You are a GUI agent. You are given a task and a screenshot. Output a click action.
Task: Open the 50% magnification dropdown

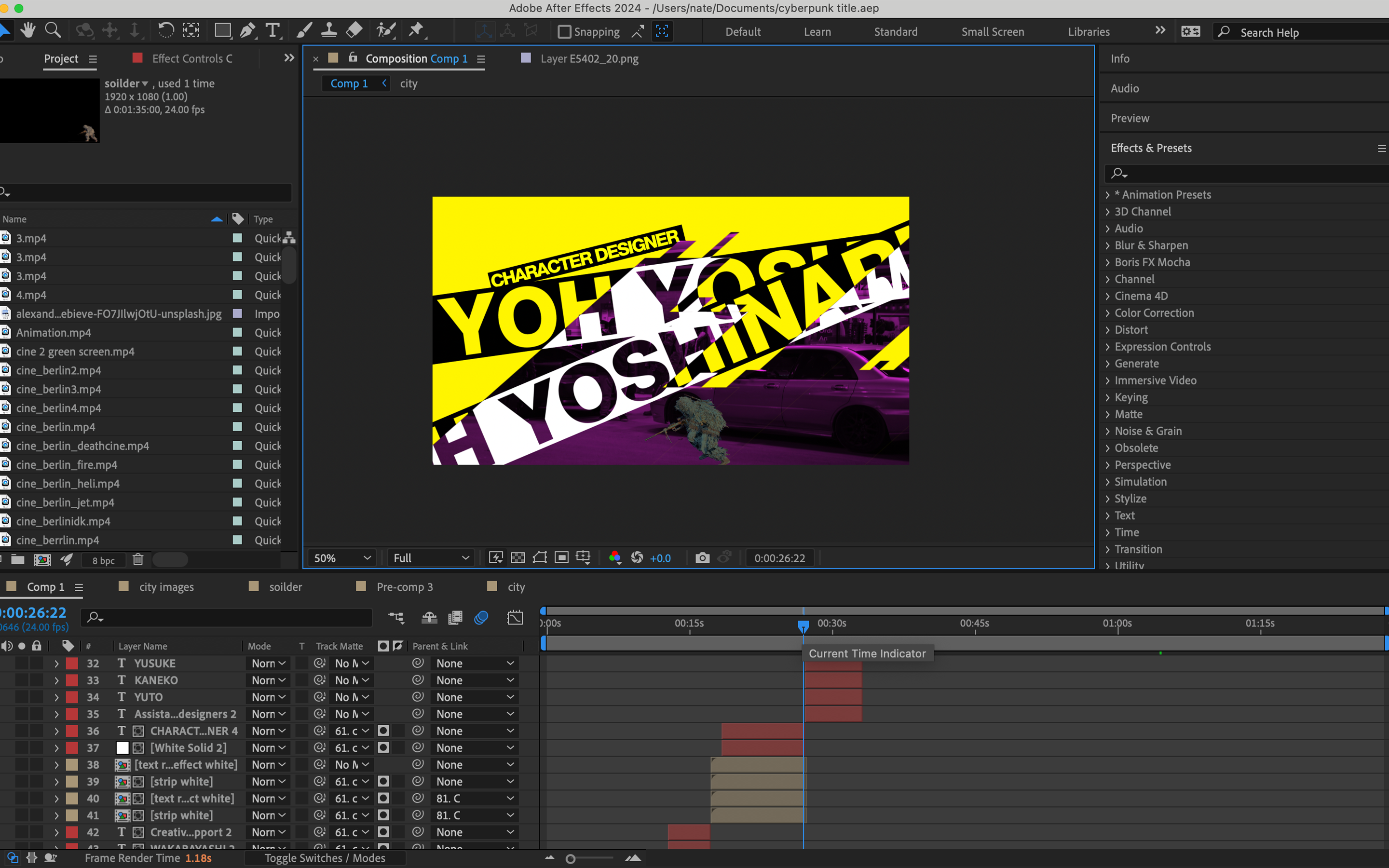tap(342, 558)
